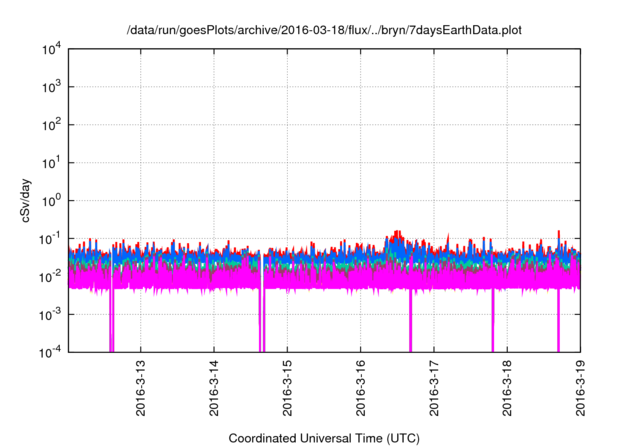Select the 2016-3-19 date tick label

[x=581, y=390]
